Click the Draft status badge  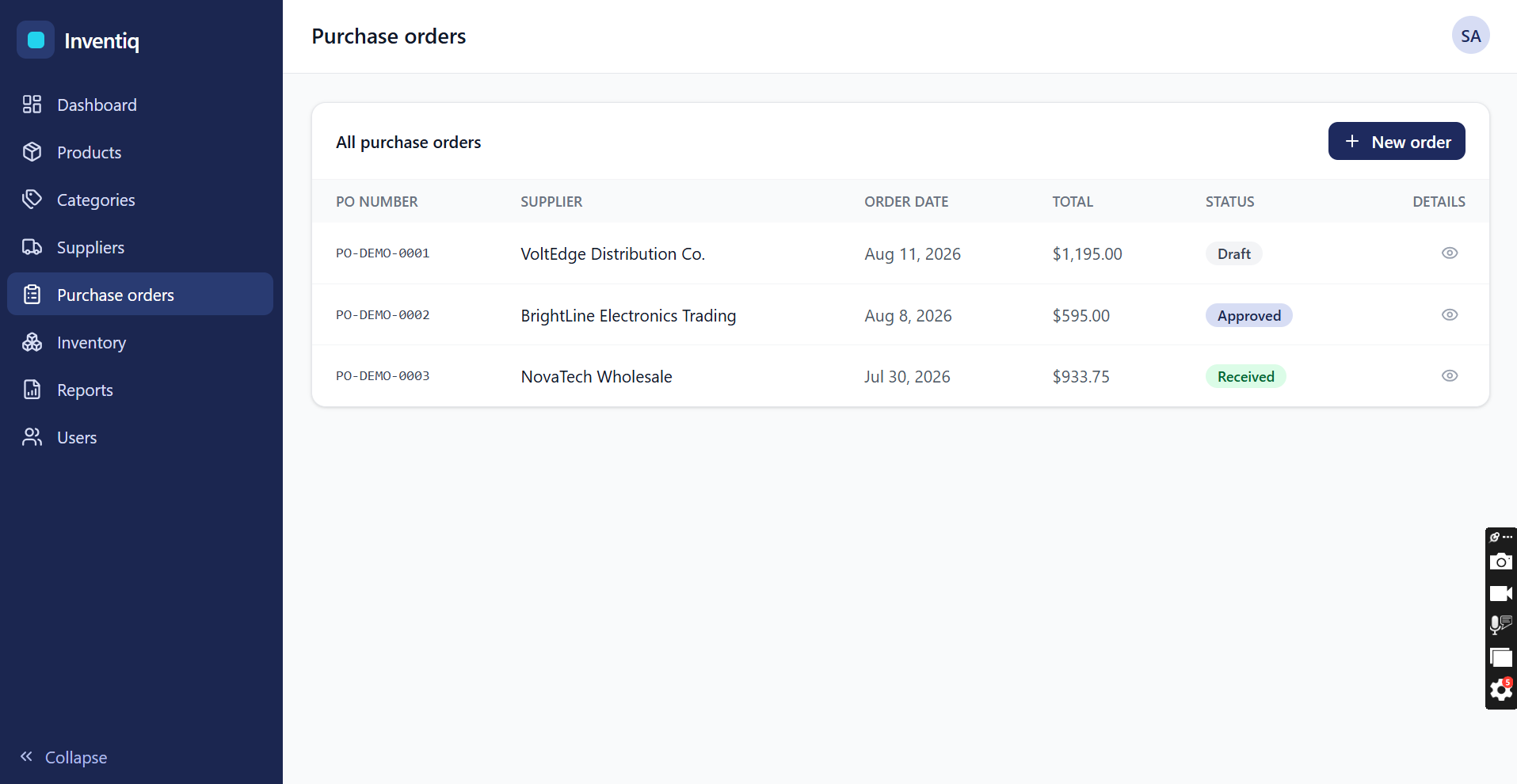pos(1234,253)
